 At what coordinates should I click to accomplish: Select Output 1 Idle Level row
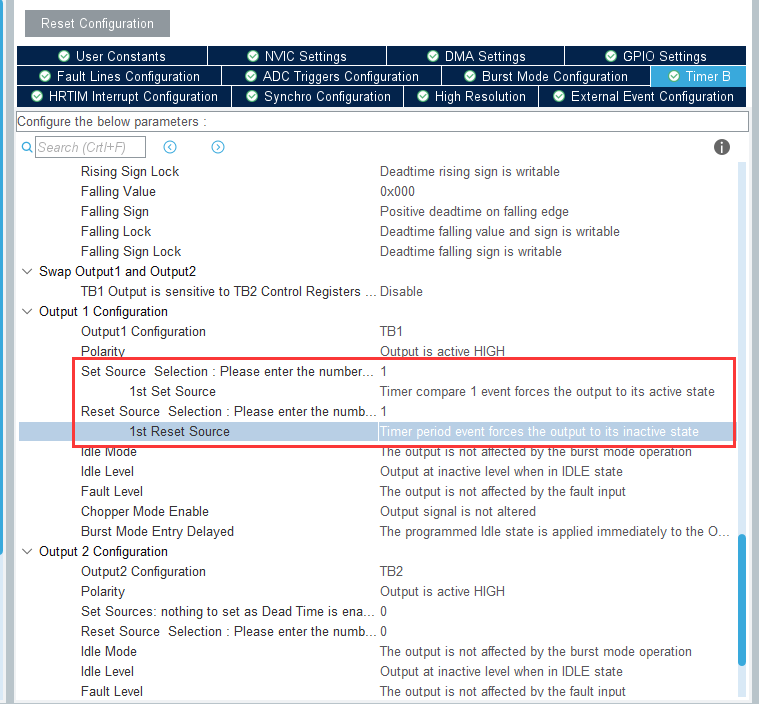pyautogui.click(x=378, y=472)
